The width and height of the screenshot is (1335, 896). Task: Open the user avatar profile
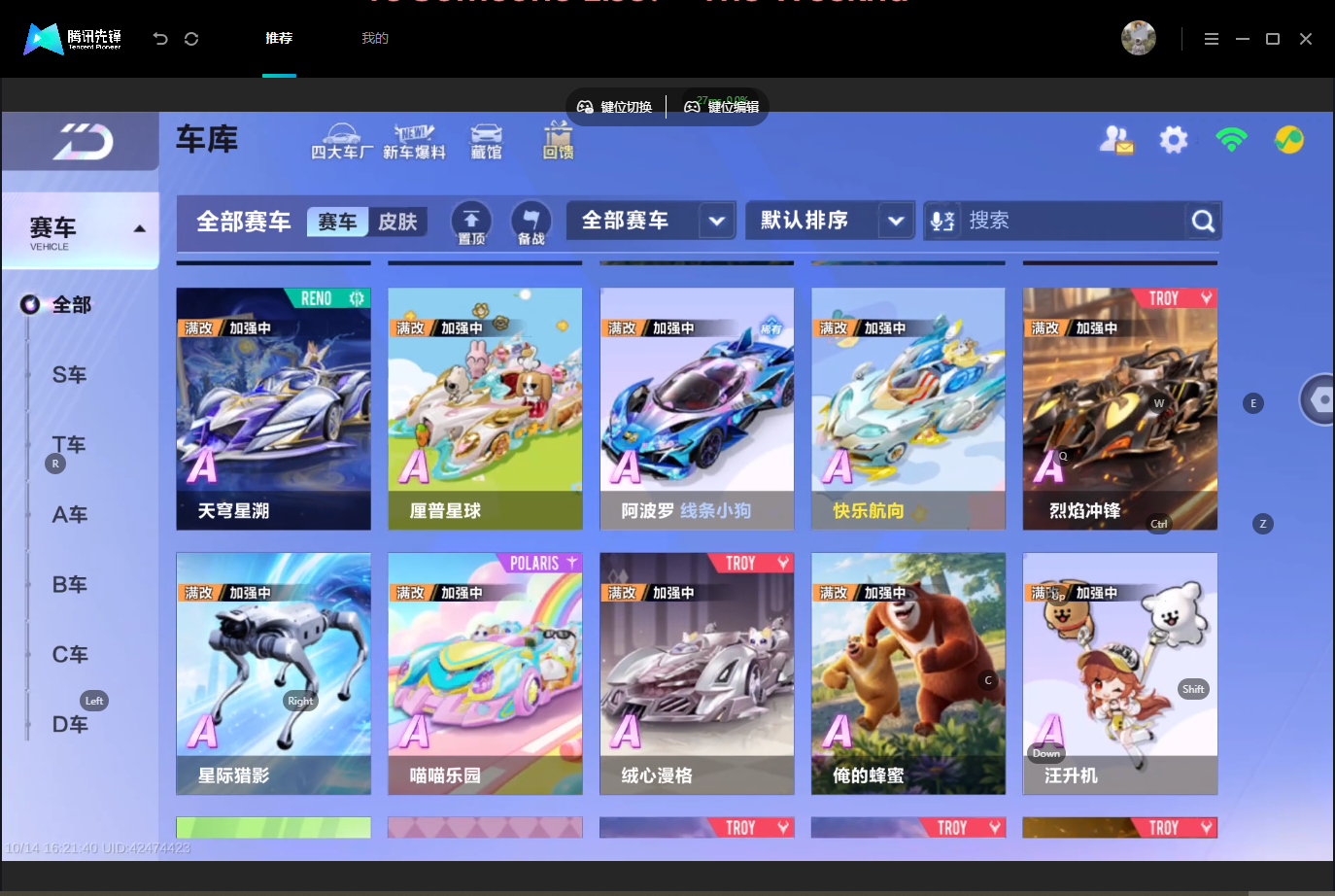[1139, 38]
